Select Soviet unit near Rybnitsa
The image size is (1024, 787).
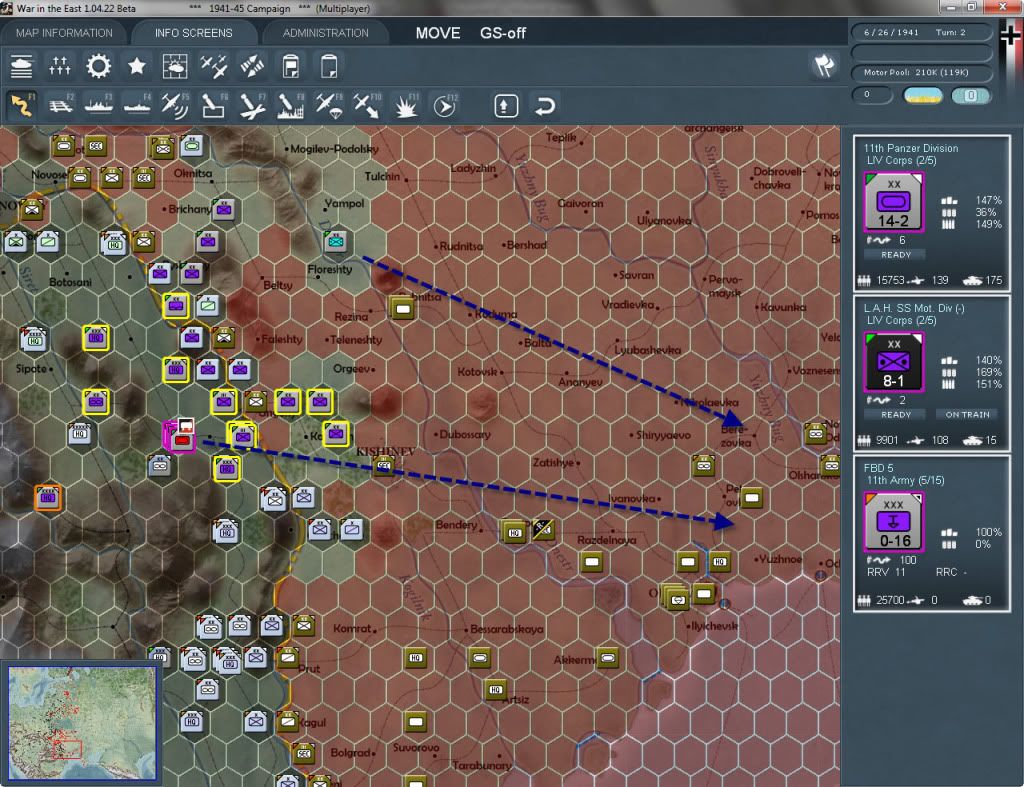click(x=403, y=308)
